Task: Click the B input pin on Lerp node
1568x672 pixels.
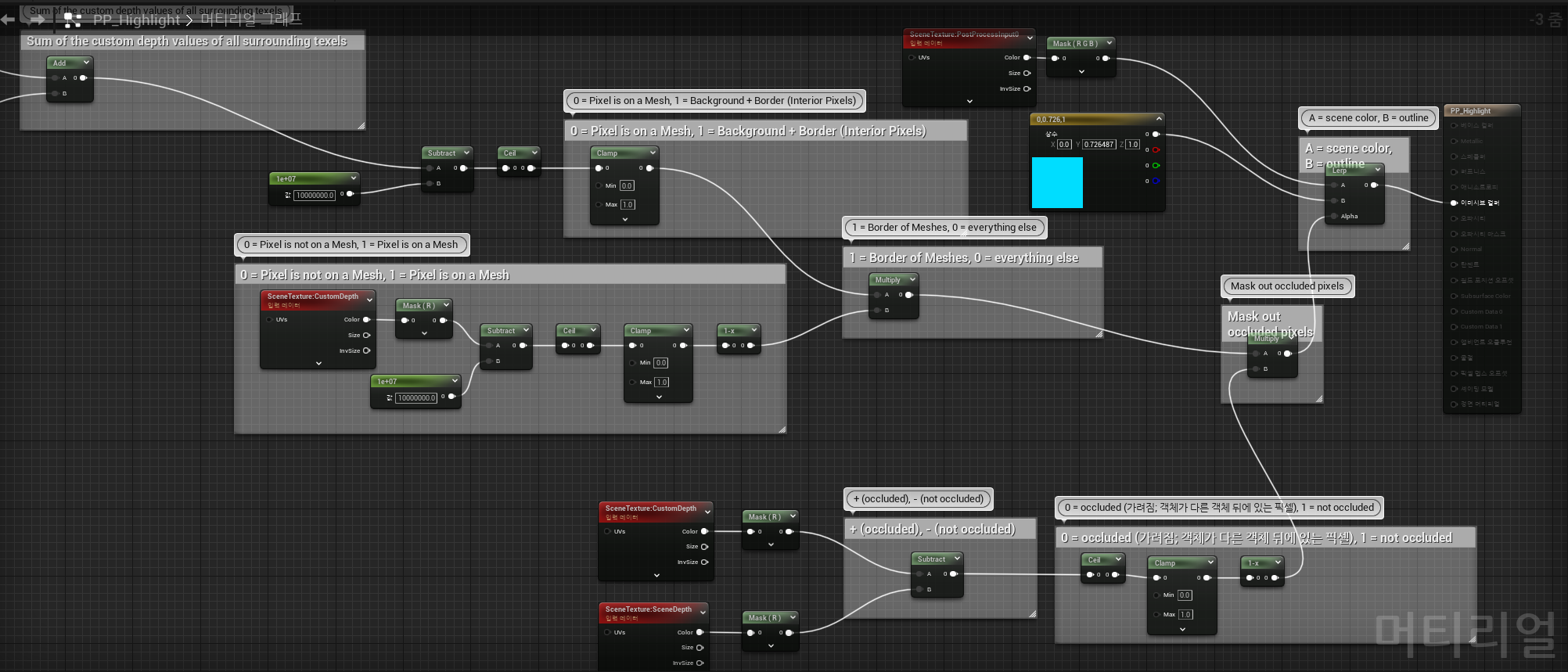Action: coord(1334,200)
